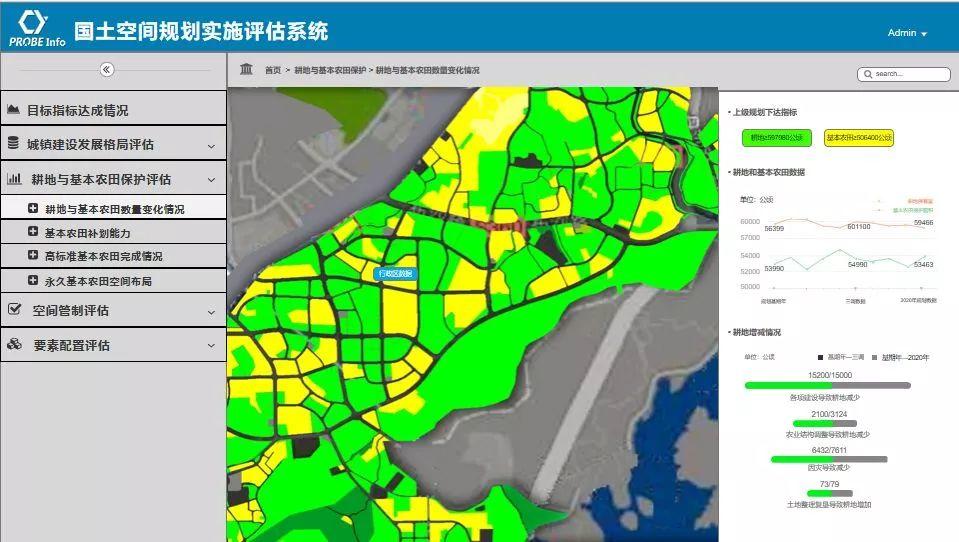Click the PROBE Info logo

[x=37, y=29]
